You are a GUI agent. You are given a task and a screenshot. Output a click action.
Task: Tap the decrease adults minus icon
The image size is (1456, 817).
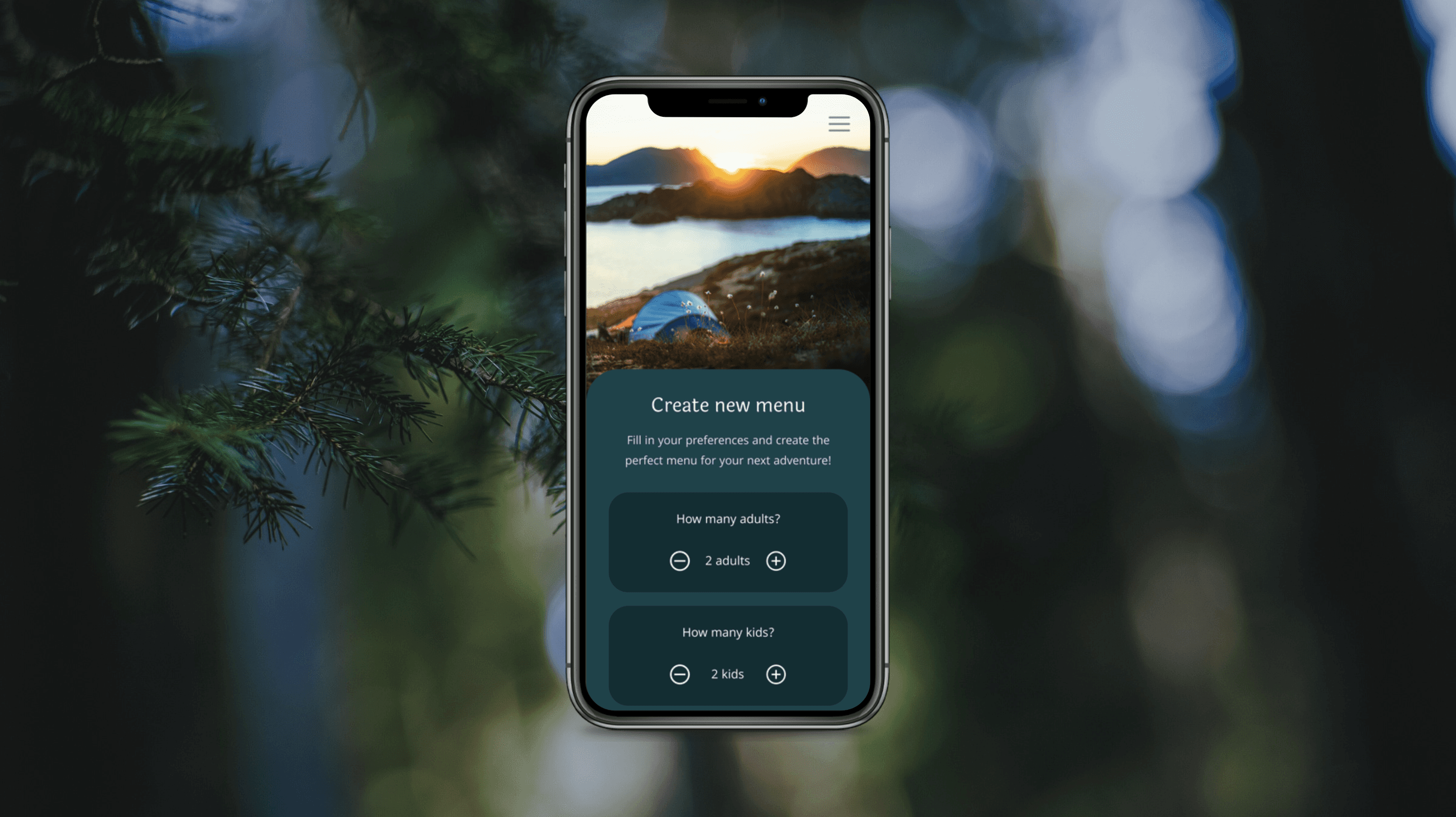(x=679, y=560)
